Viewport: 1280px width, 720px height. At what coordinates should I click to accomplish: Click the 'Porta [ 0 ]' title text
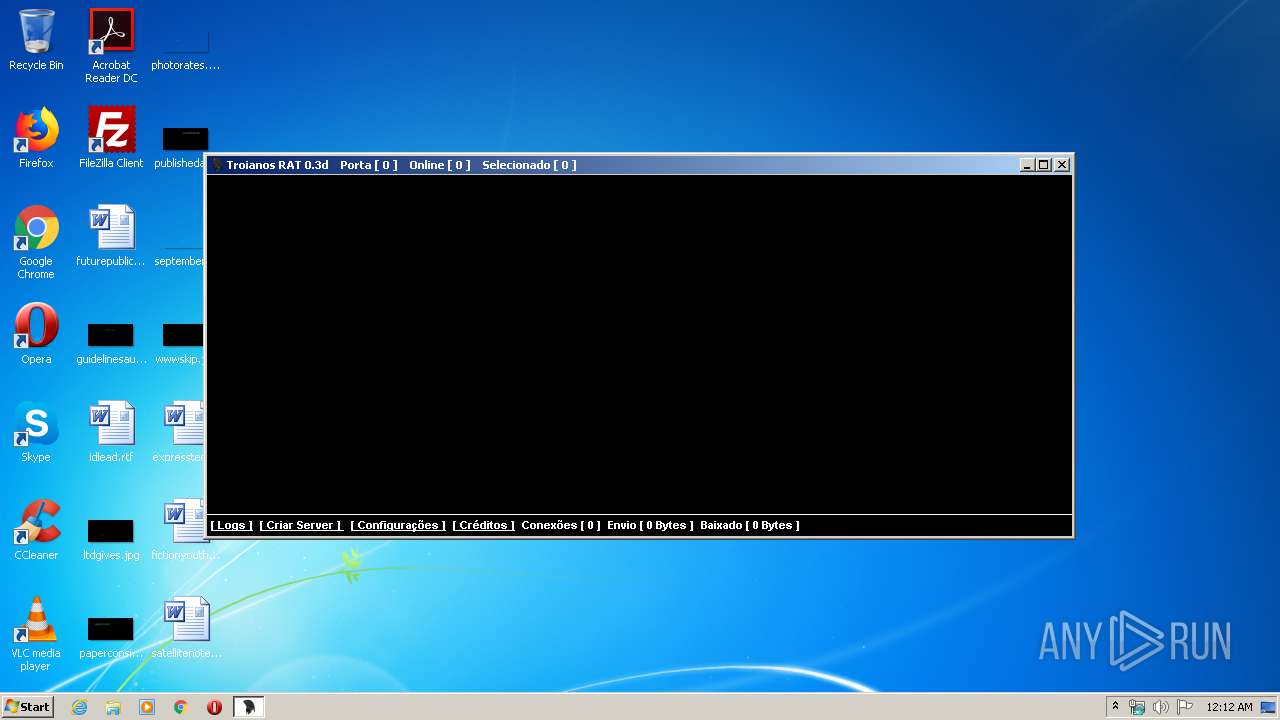tap(369, 165)
